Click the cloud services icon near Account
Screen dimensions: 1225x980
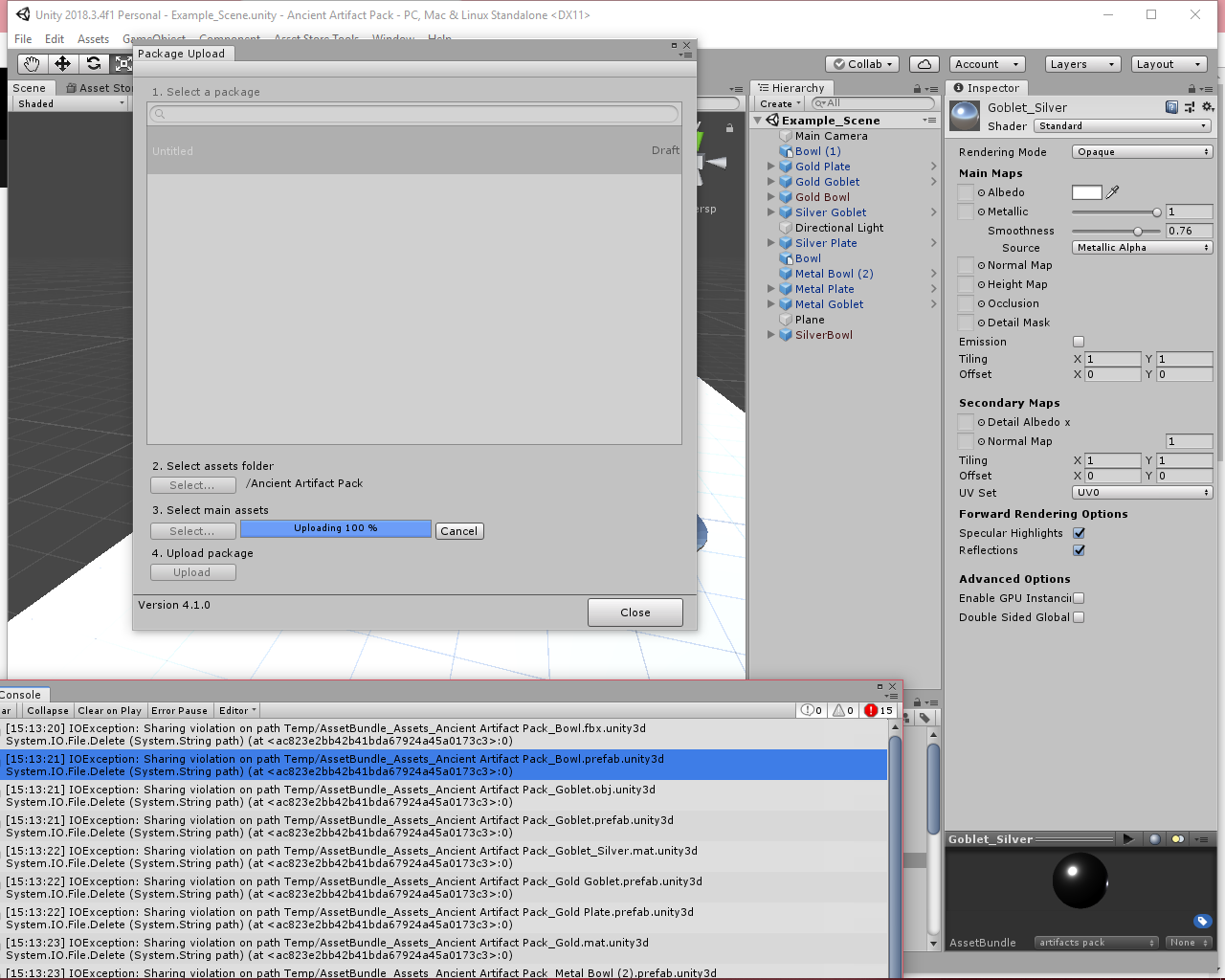click(x=923, y=63)
